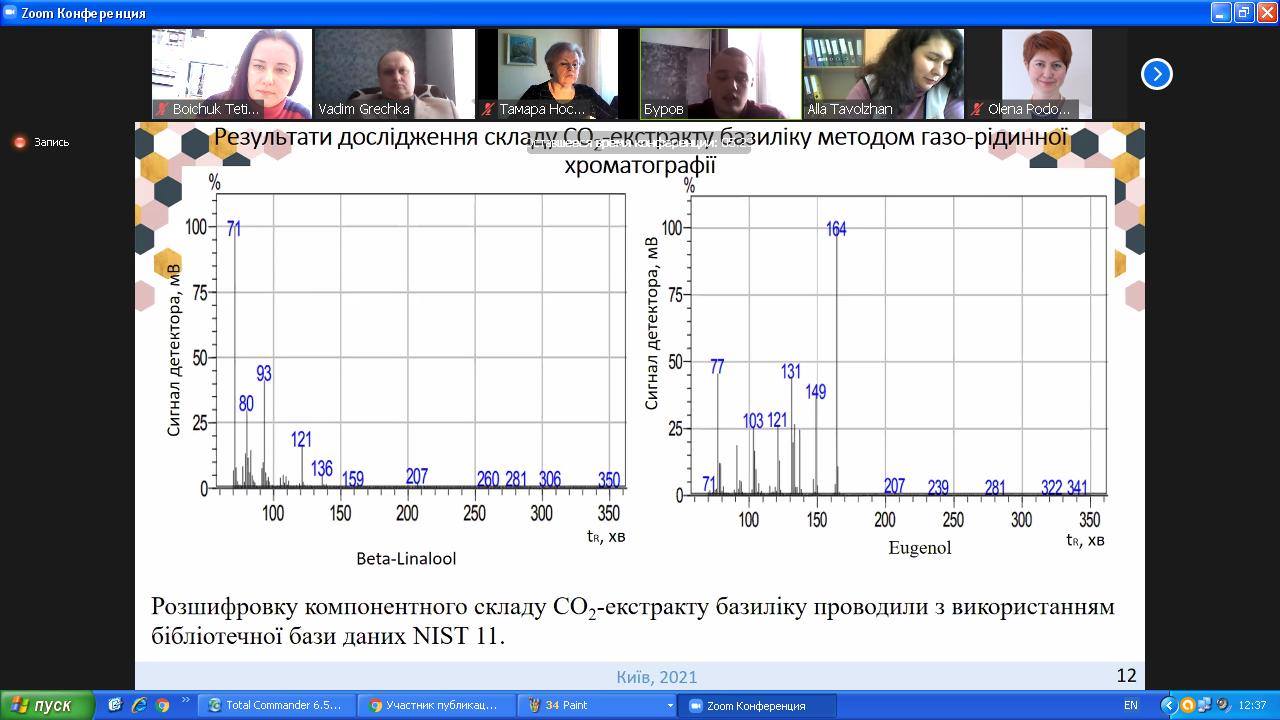Select Vadim Grechka video thumbnail
The height and width of the screenshot is (720, 1280).
pos(395,74)
